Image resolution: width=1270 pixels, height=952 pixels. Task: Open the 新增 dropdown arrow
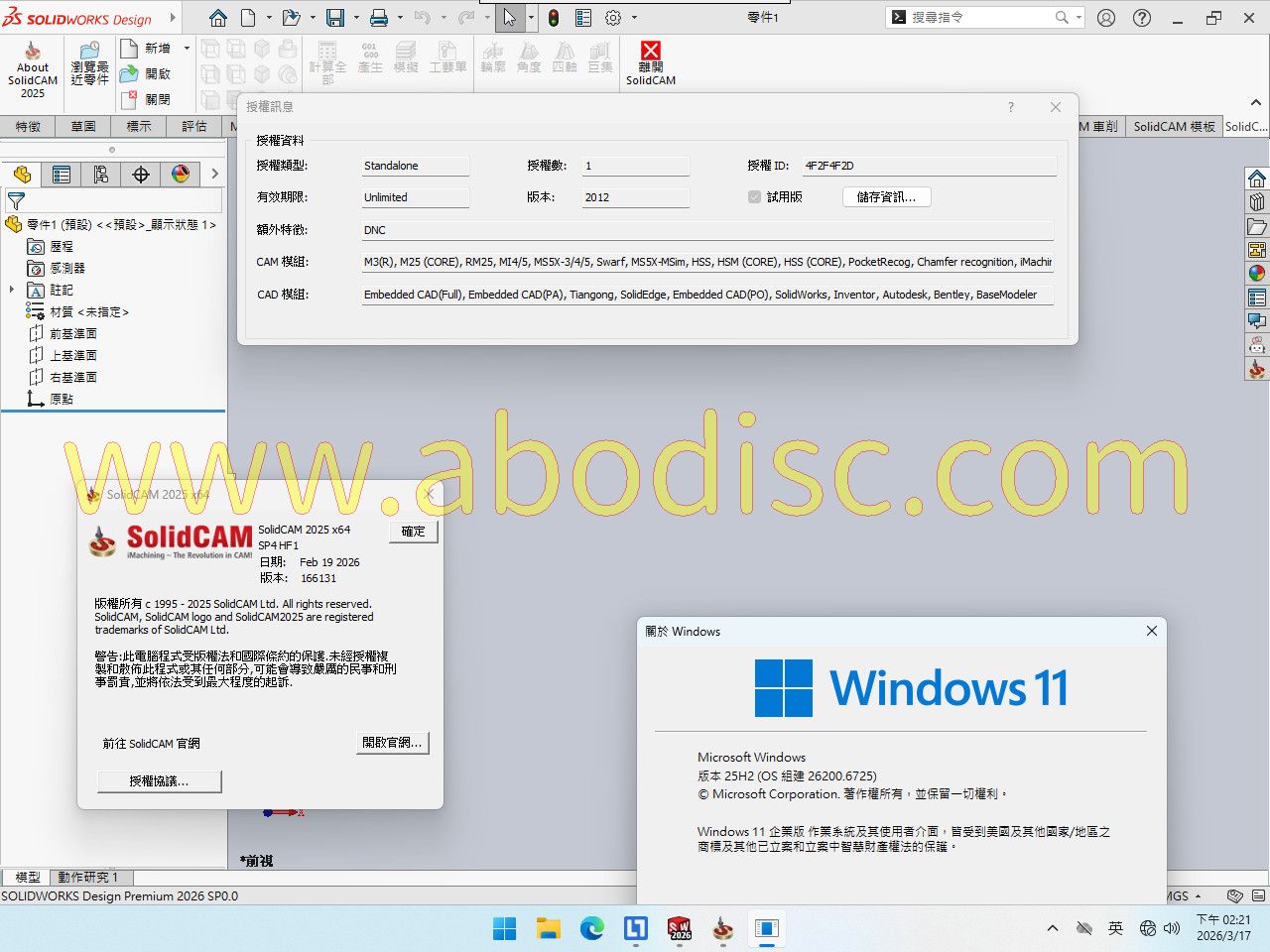tap(187, 48)
